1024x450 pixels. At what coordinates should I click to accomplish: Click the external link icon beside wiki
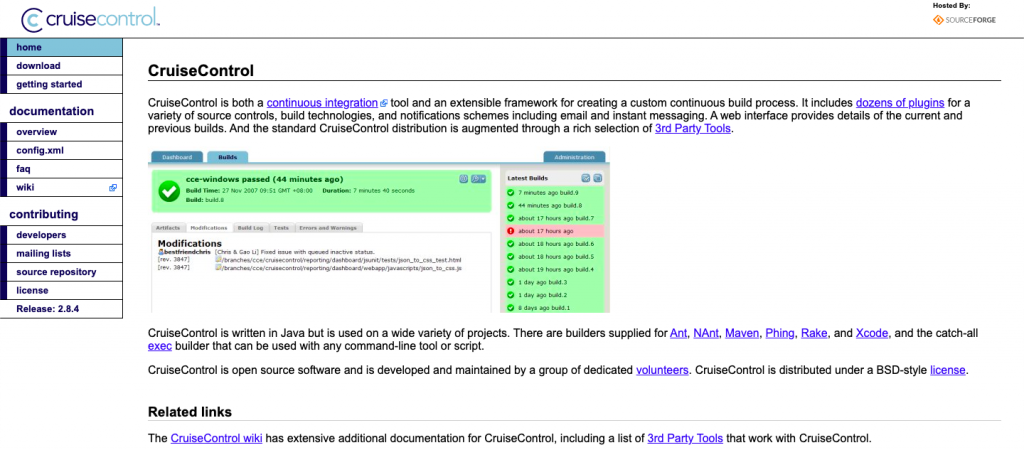113,187
